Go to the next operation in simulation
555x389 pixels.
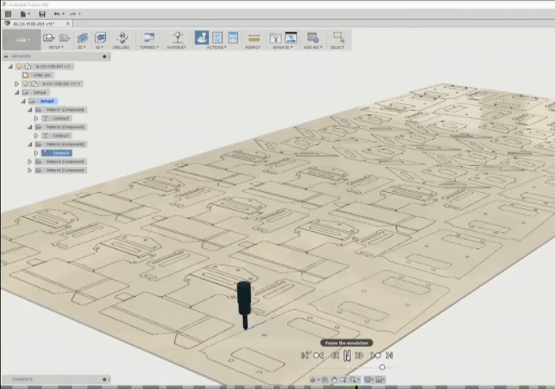[376, 355]
